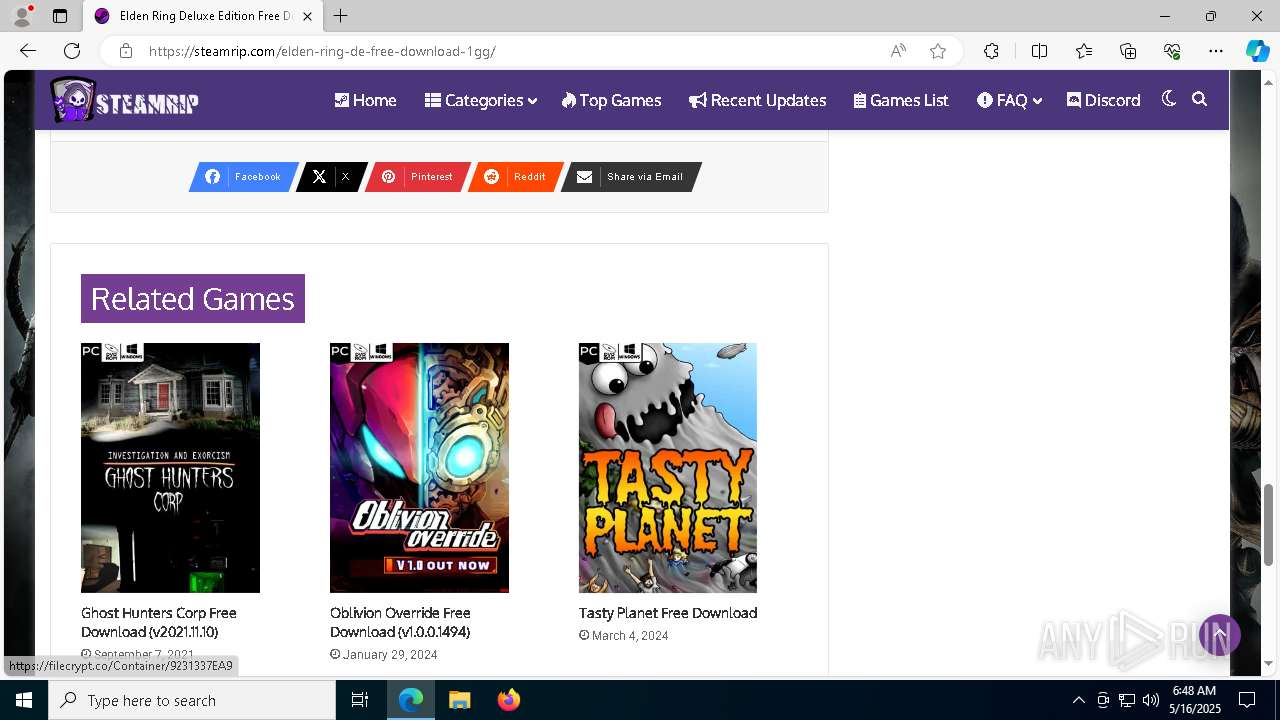This screenshot has width=1280, height=720.
Task: Toggle dark mode moon icon
Action: tap(1169, 99)
